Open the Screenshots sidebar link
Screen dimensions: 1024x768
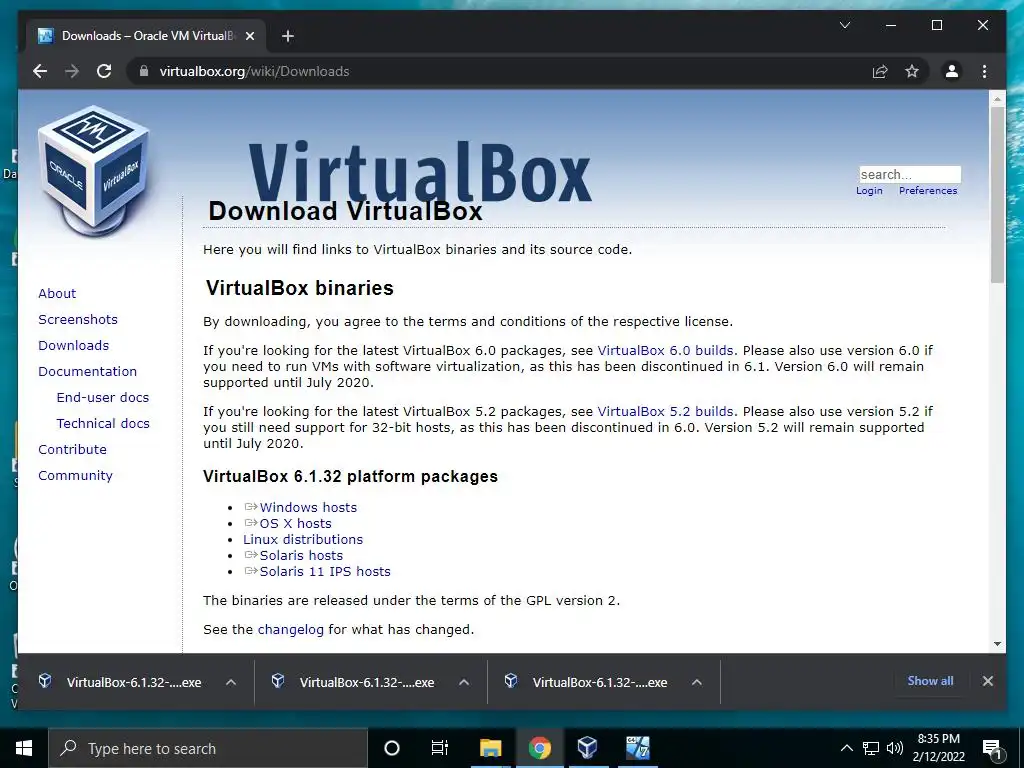(78, 319)
